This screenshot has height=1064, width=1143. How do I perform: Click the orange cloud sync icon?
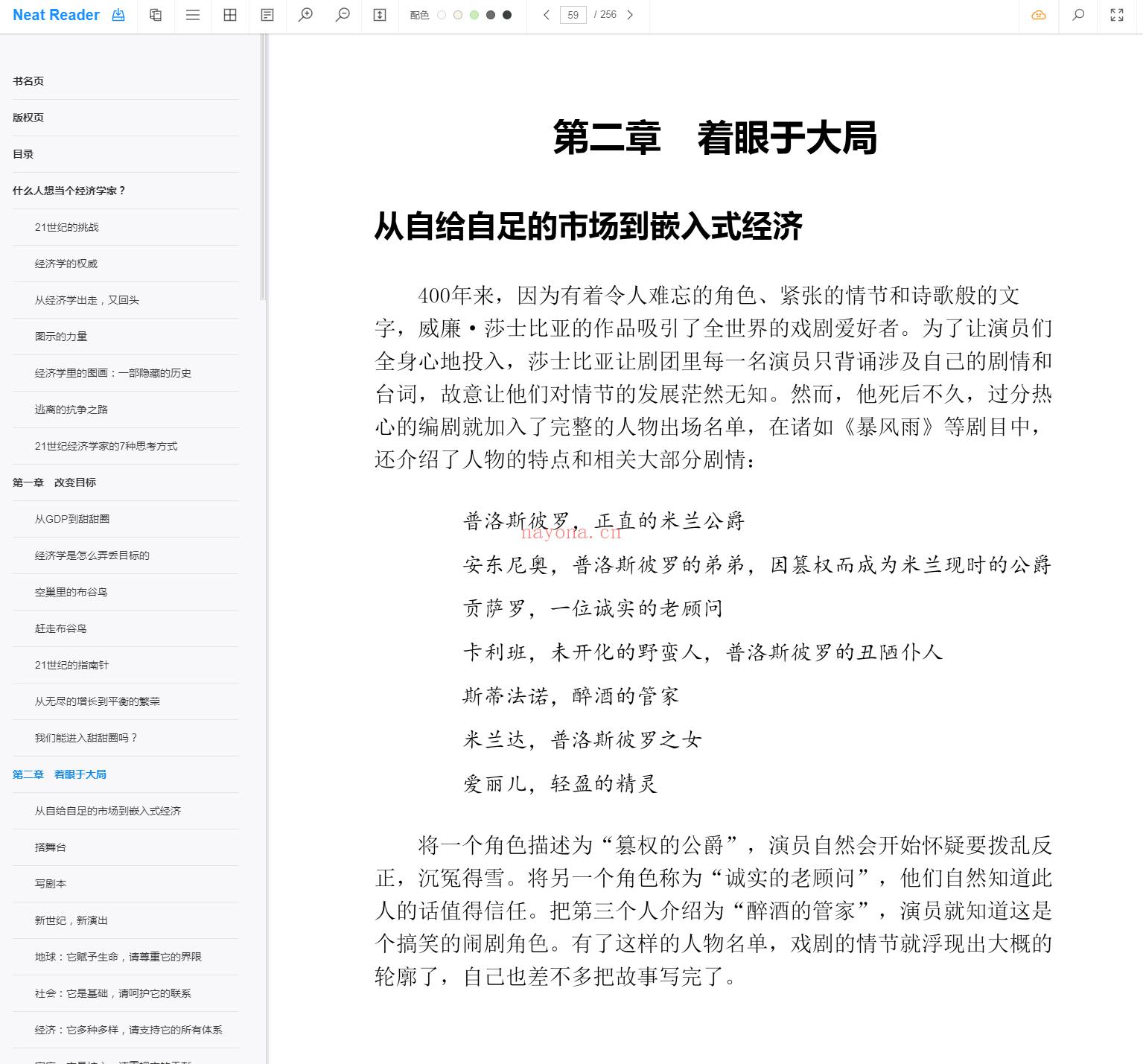click(x=1039, y=15)
